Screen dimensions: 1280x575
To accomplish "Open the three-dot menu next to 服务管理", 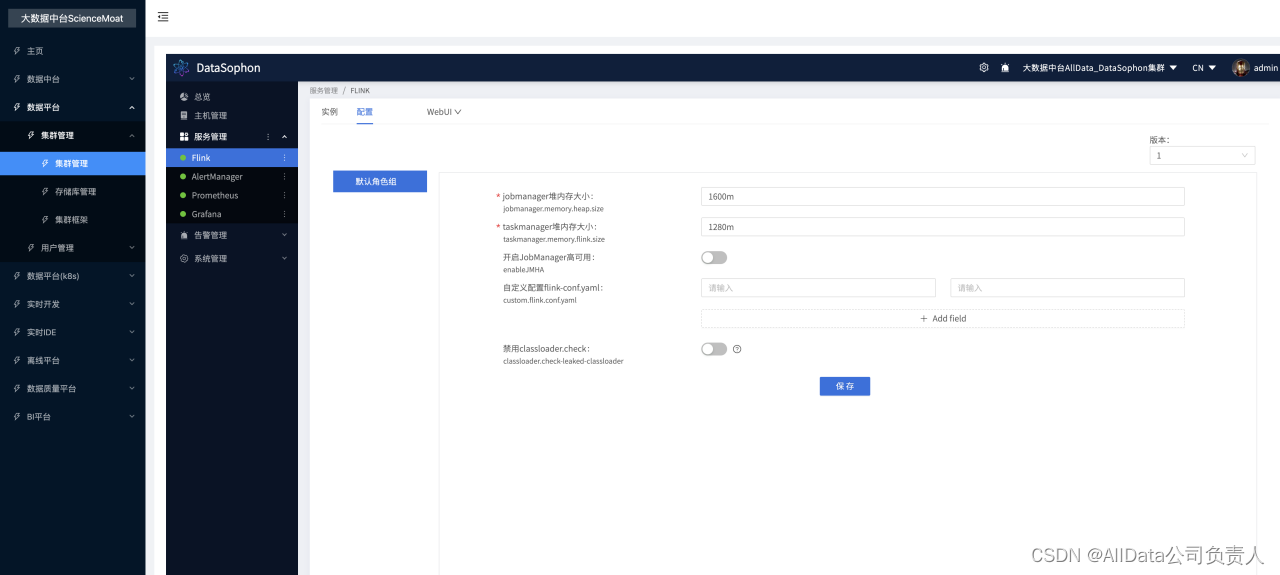I will pos(268,137).
